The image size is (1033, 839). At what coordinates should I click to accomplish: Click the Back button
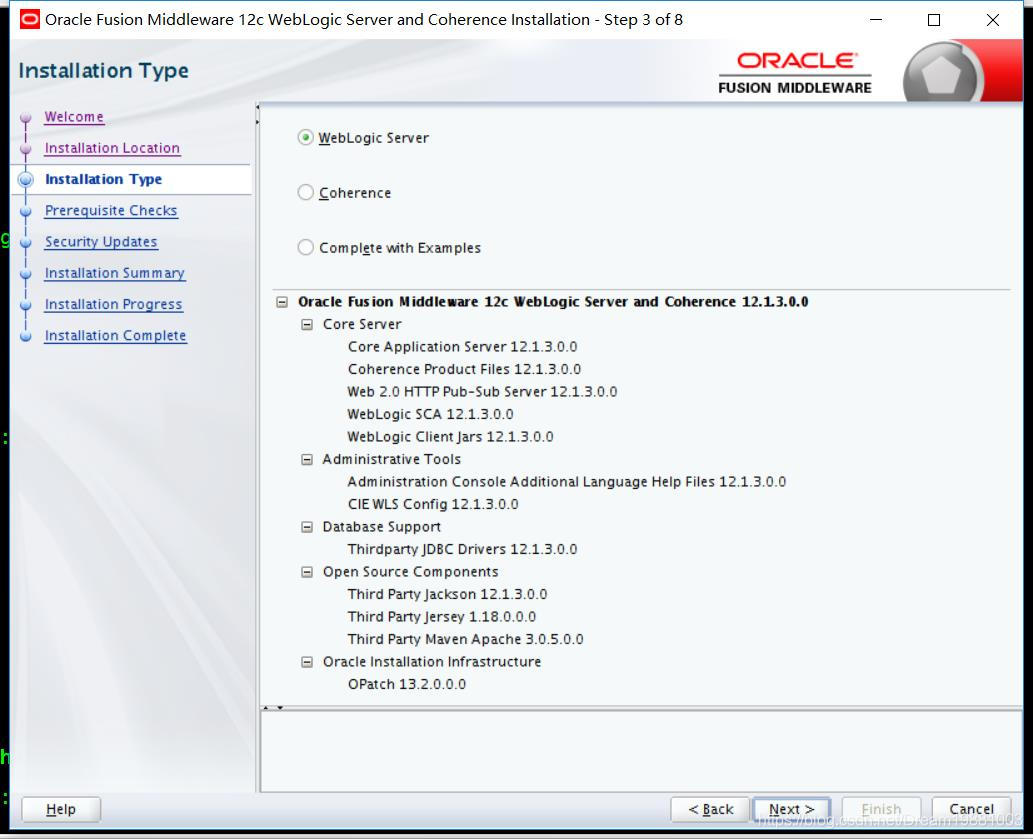pos(710,809)
